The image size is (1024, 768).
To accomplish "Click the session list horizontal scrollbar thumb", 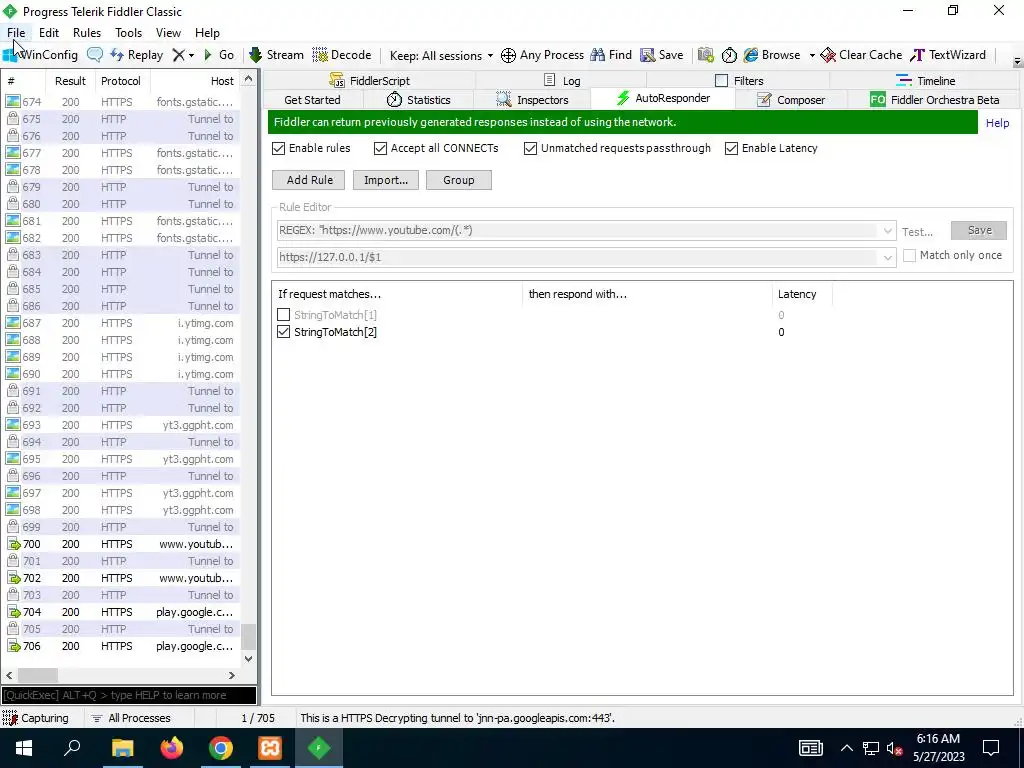I will click(x=37, y=675).
